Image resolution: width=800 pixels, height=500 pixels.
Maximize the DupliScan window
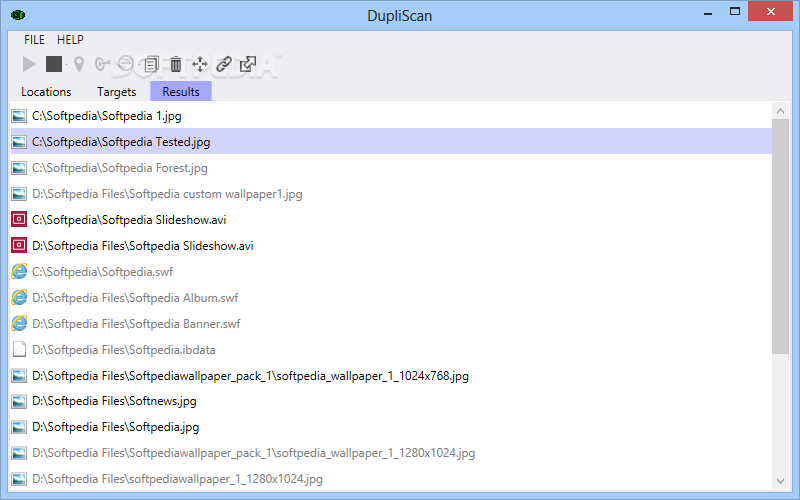[x=735, y=12]
